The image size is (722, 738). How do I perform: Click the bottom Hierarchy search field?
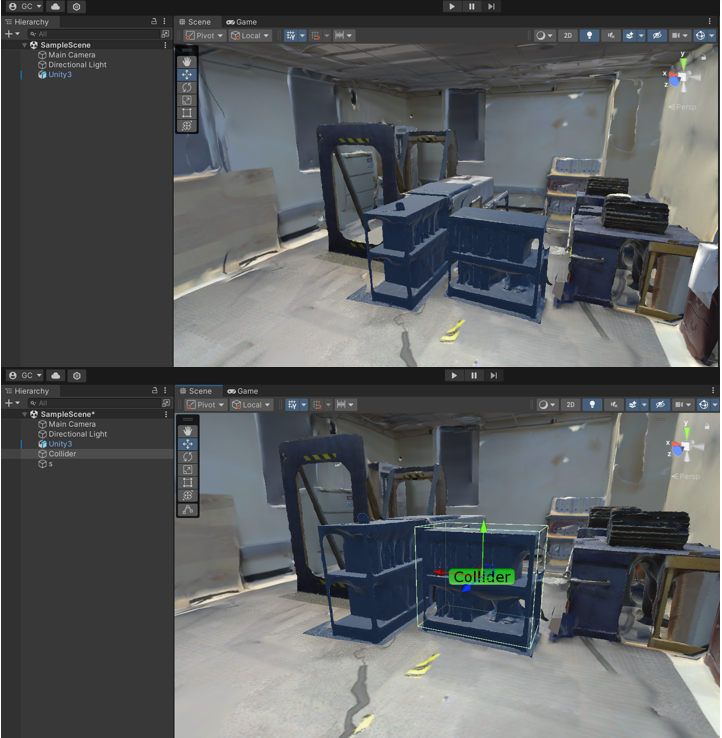click(x=94, y=403)
